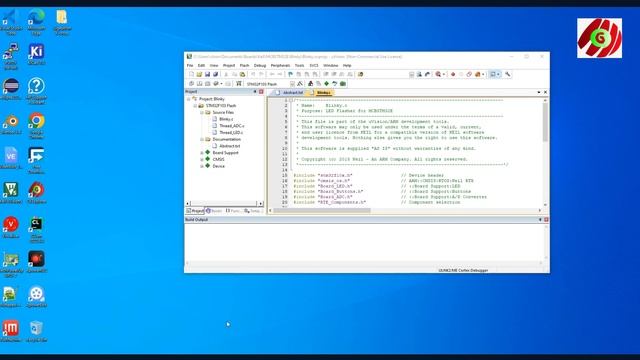
Task: Open editor tab list dropdown arrow
Action: pos(539,92)
